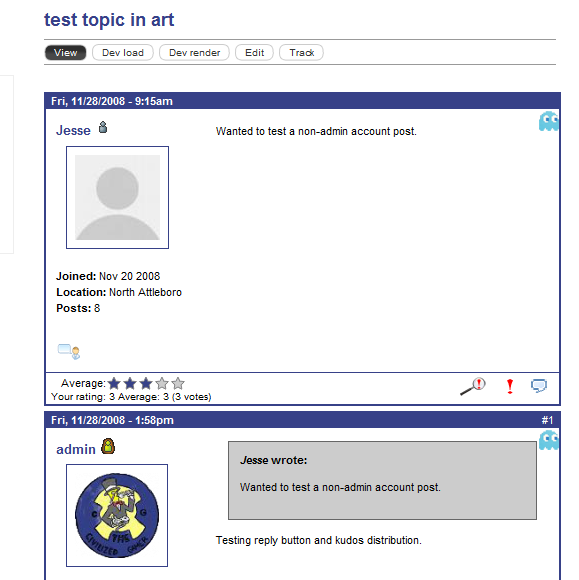
Task: Open Jesse's user profile link
Action: (x=73, y=130)
